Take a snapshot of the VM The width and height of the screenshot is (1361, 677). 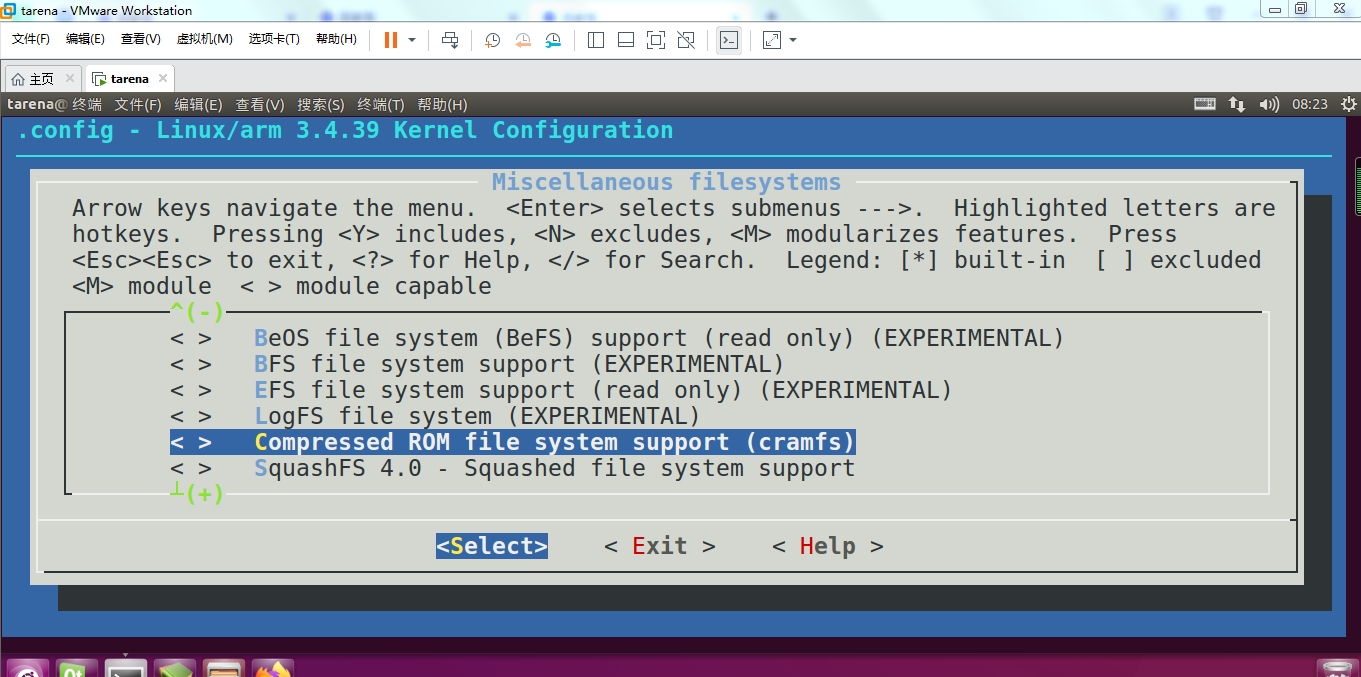tap(493, 40)
